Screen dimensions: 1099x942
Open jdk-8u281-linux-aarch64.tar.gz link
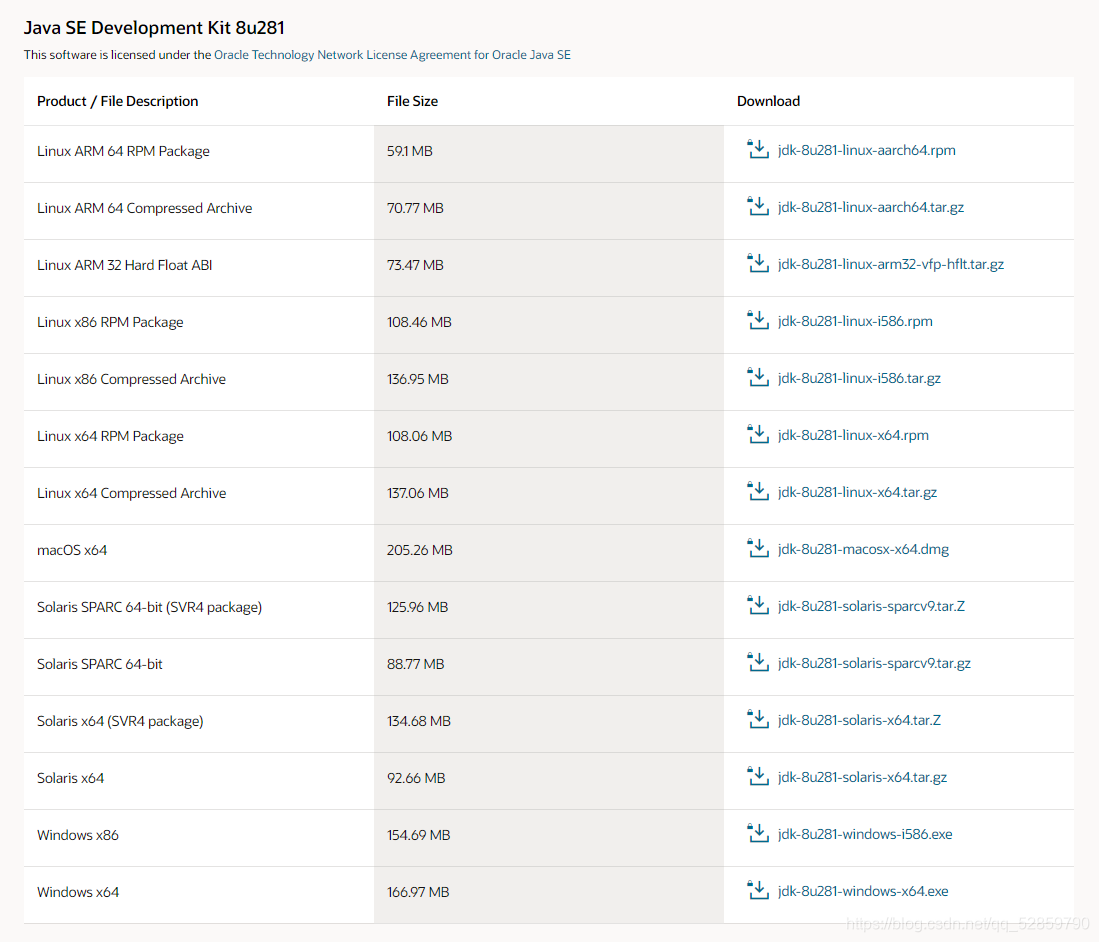pos(871,207)
